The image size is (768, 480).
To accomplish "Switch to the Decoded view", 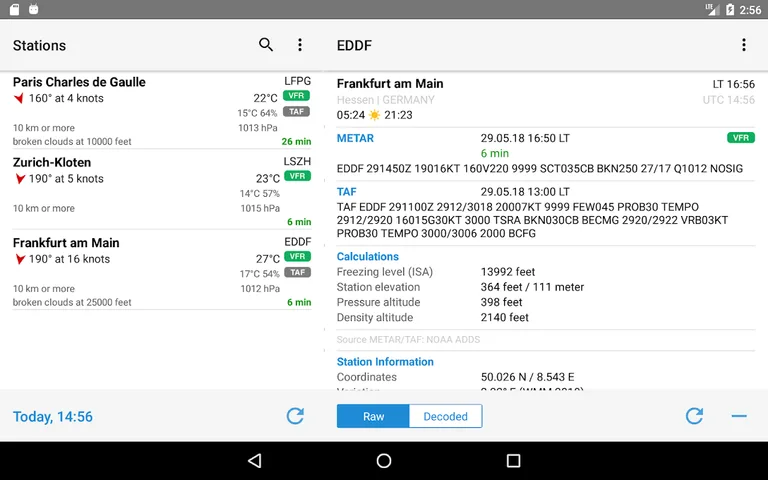I will (x=445, y=416).
